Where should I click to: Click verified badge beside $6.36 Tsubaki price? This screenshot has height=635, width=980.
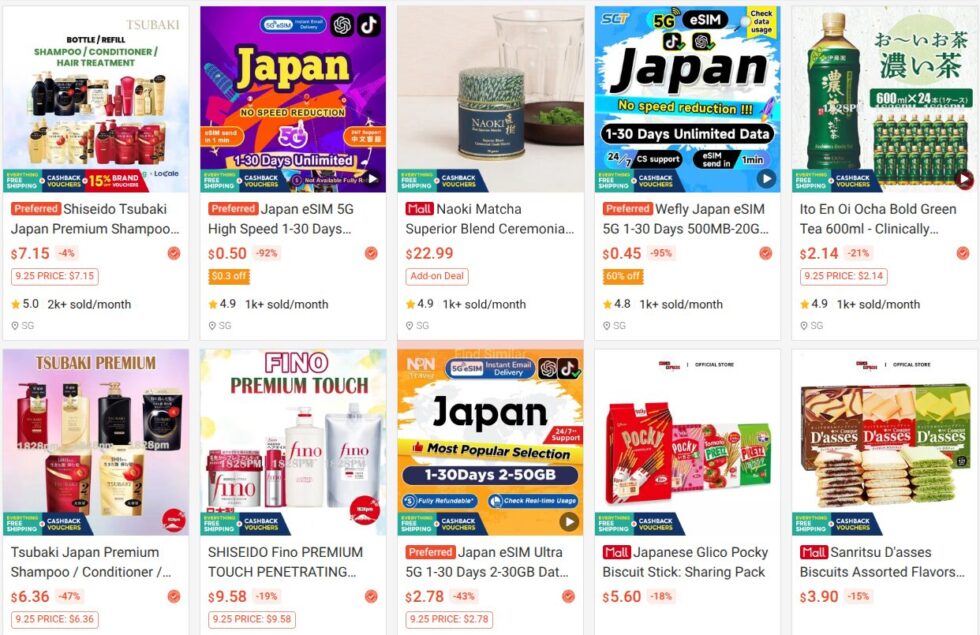click(174, 596)
